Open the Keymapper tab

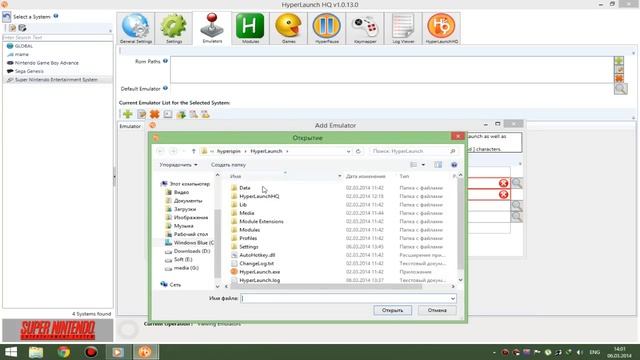pos(364,28)
